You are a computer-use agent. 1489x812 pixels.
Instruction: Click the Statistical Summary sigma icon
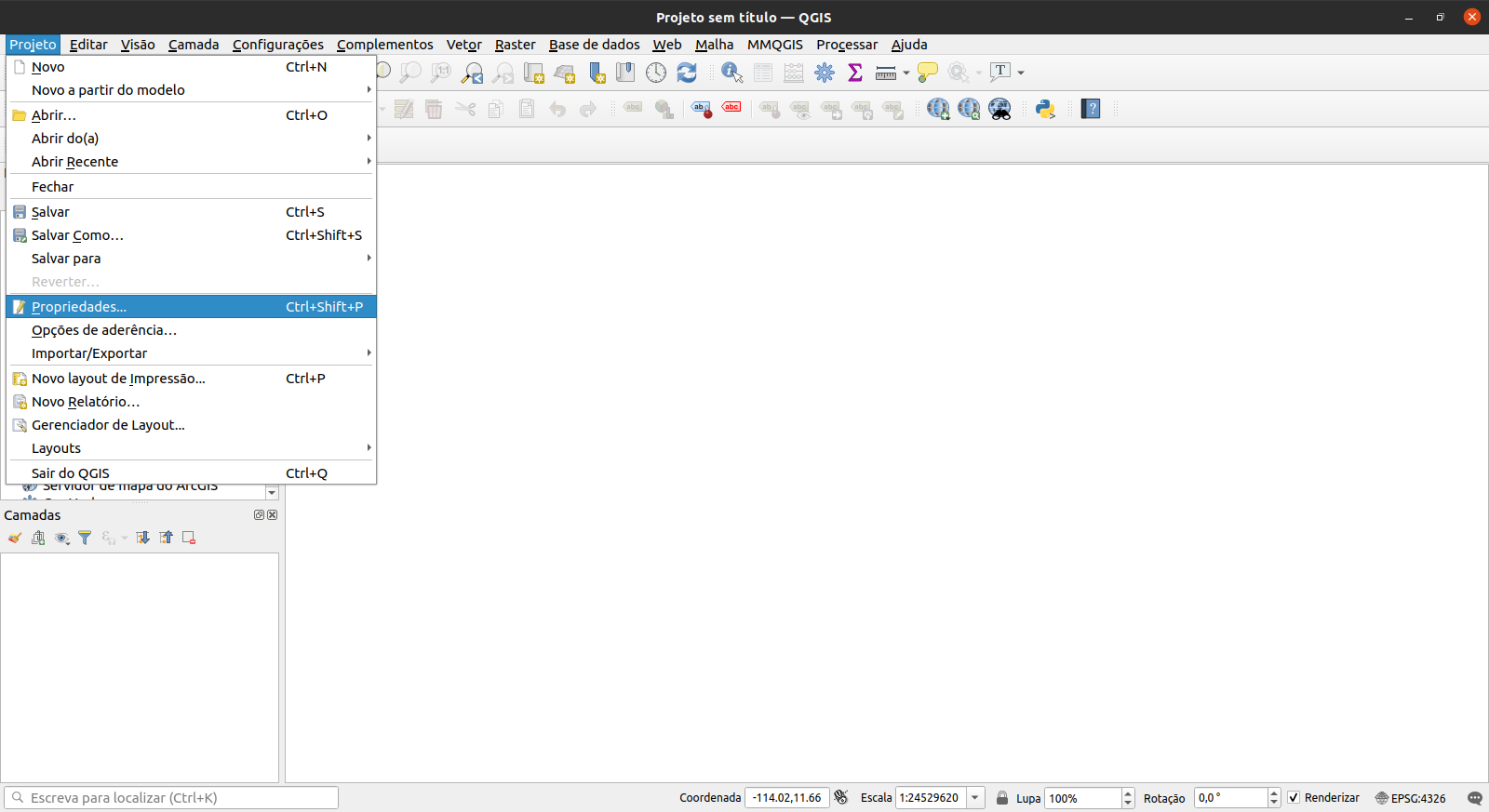855,73
